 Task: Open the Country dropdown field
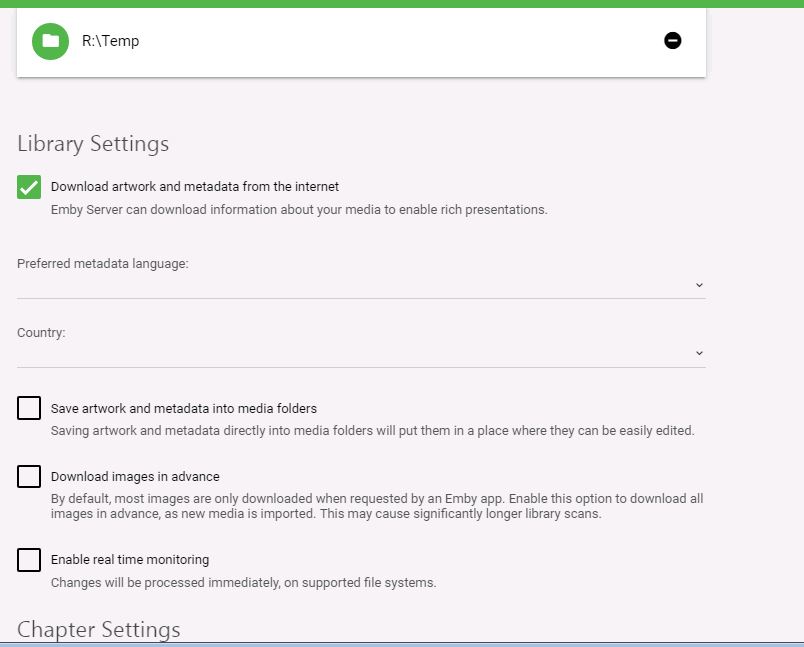360,353
